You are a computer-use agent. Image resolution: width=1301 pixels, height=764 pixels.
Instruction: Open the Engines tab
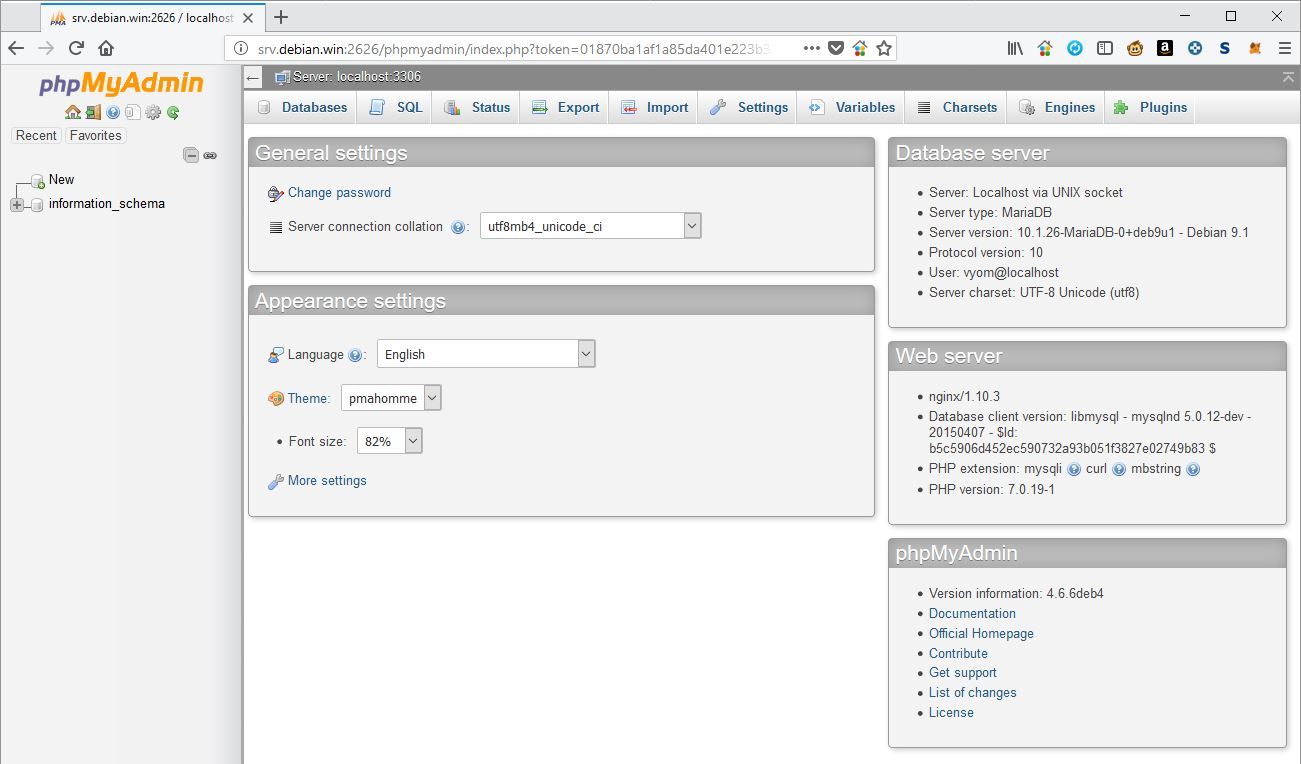[1057, 107]
